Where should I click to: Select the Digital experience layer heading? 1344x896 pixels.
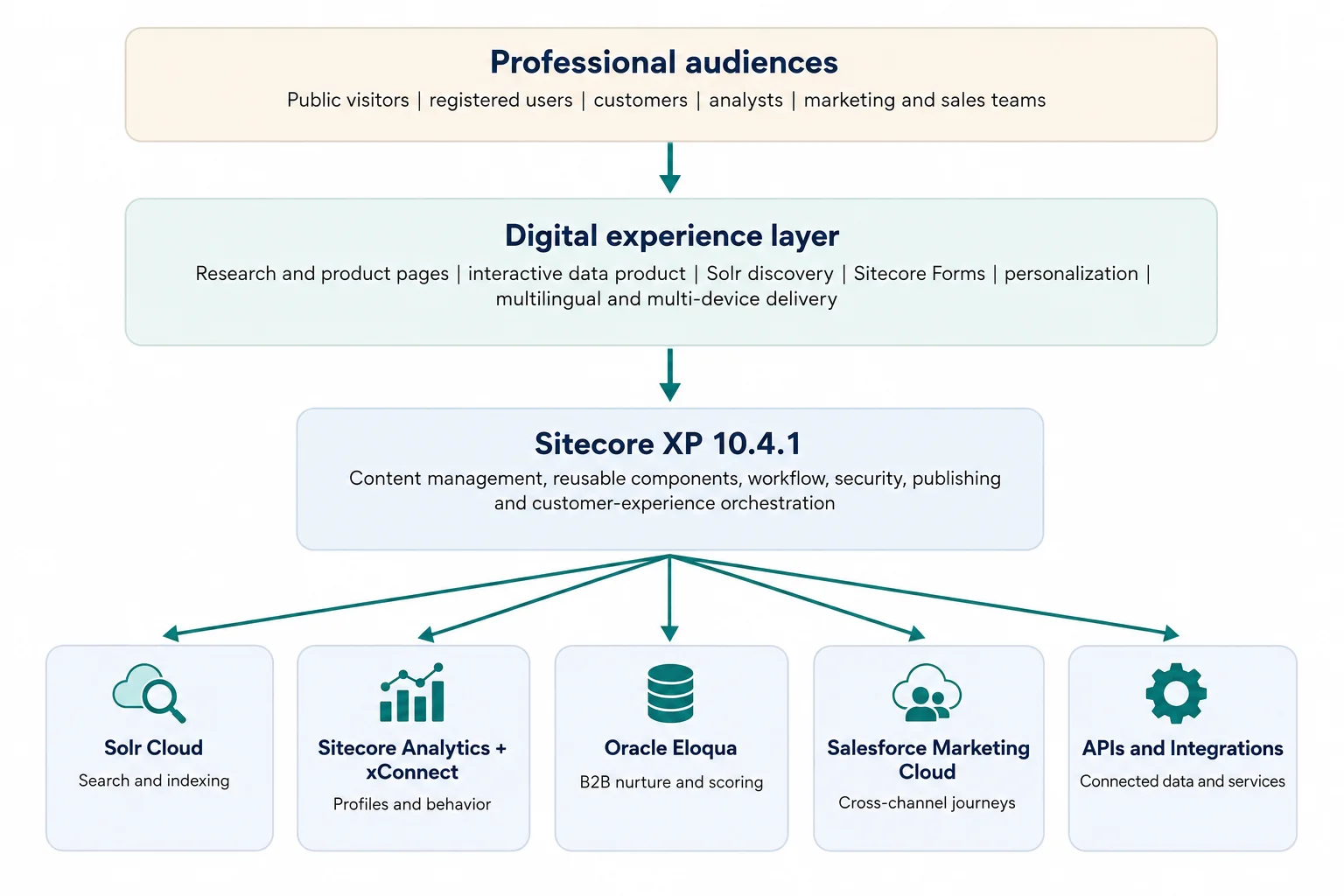coord(672,235)
